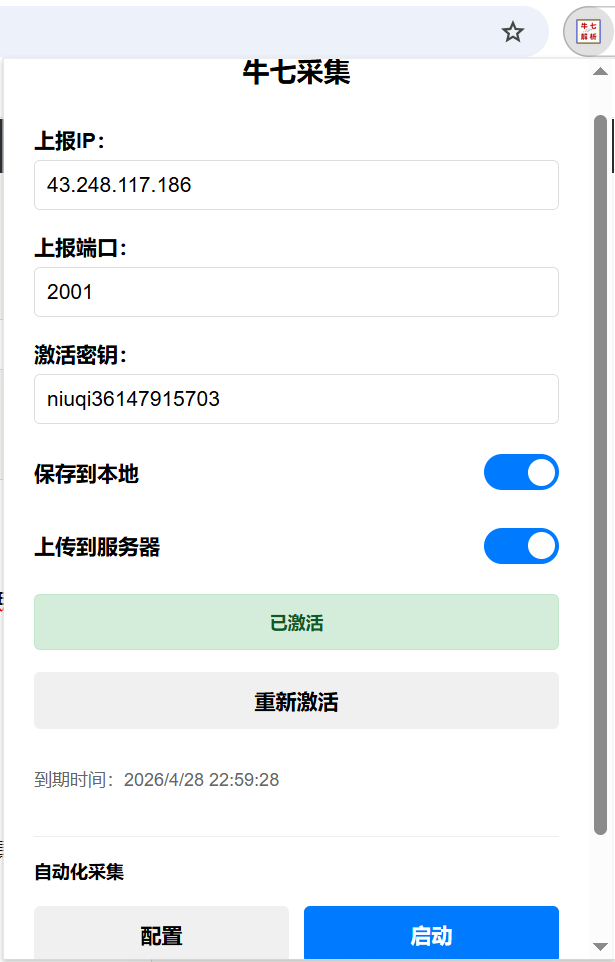Click the green 已激活 status banner
This screenshot has width=615, height=962.
tap(296, 622)
